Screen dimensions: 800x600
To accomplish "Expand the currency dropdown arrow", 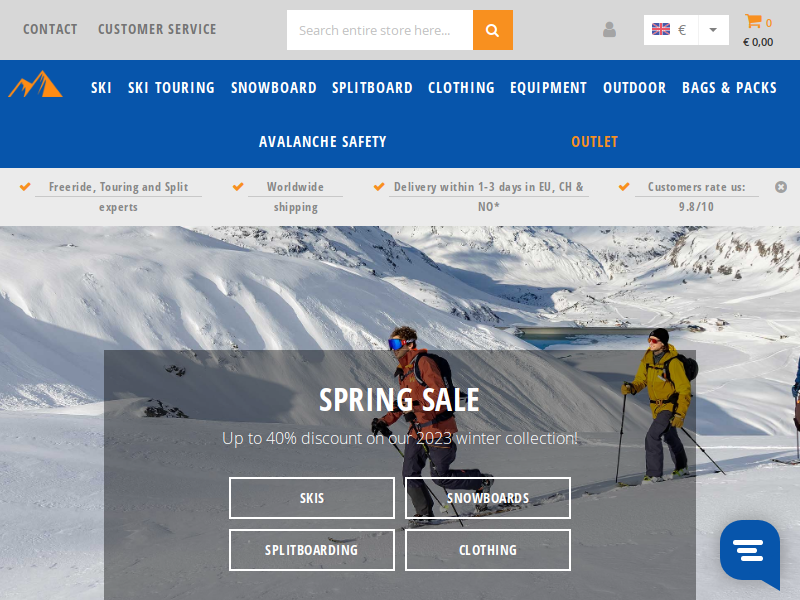I will coord(713,30).
